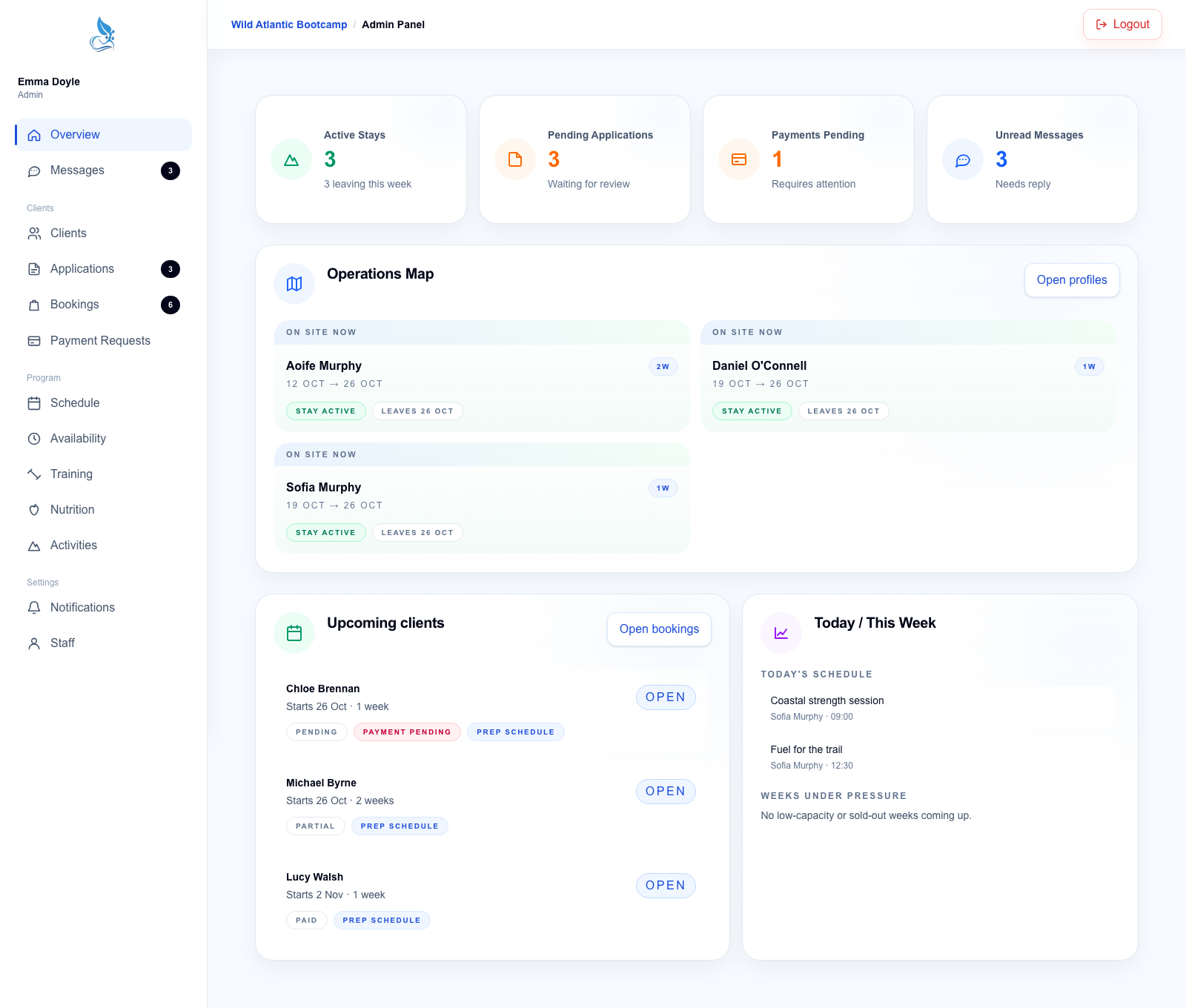
Task: Click the Bookings bag icon
Action: click(34, 305)
